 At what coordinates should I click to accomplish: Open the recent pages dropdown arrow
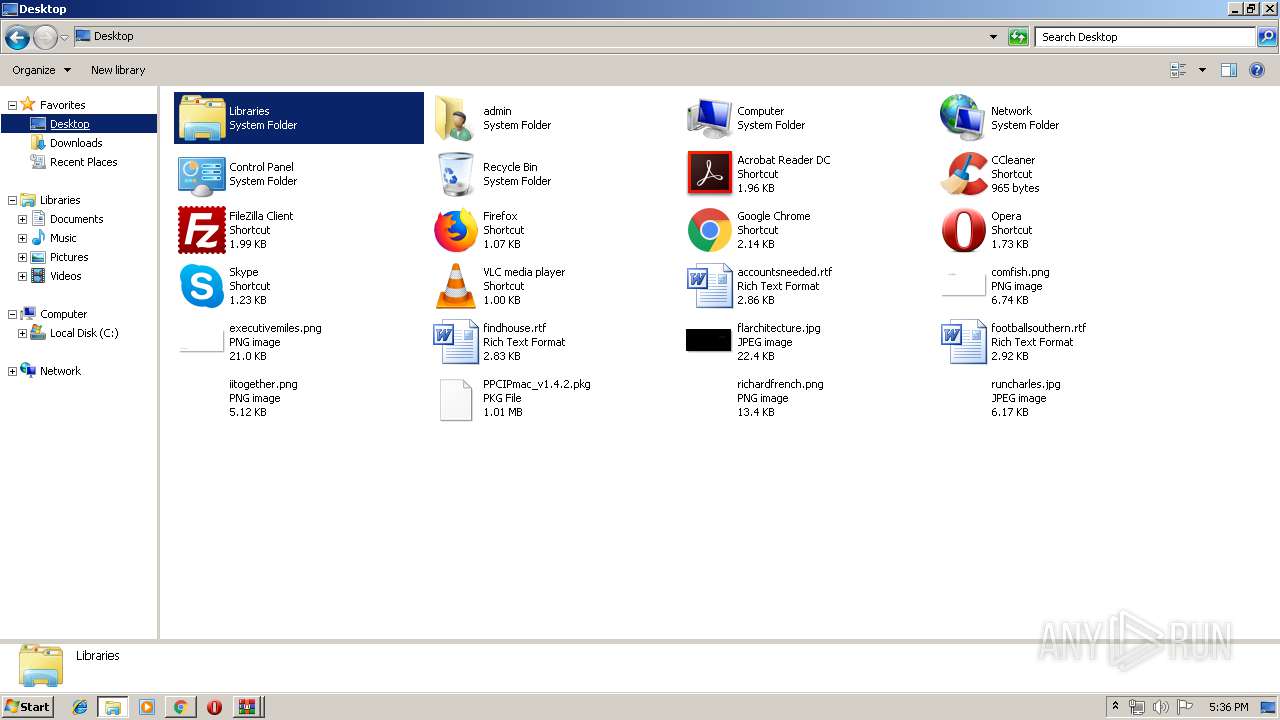pyautogui.click(x=64, y=38)
